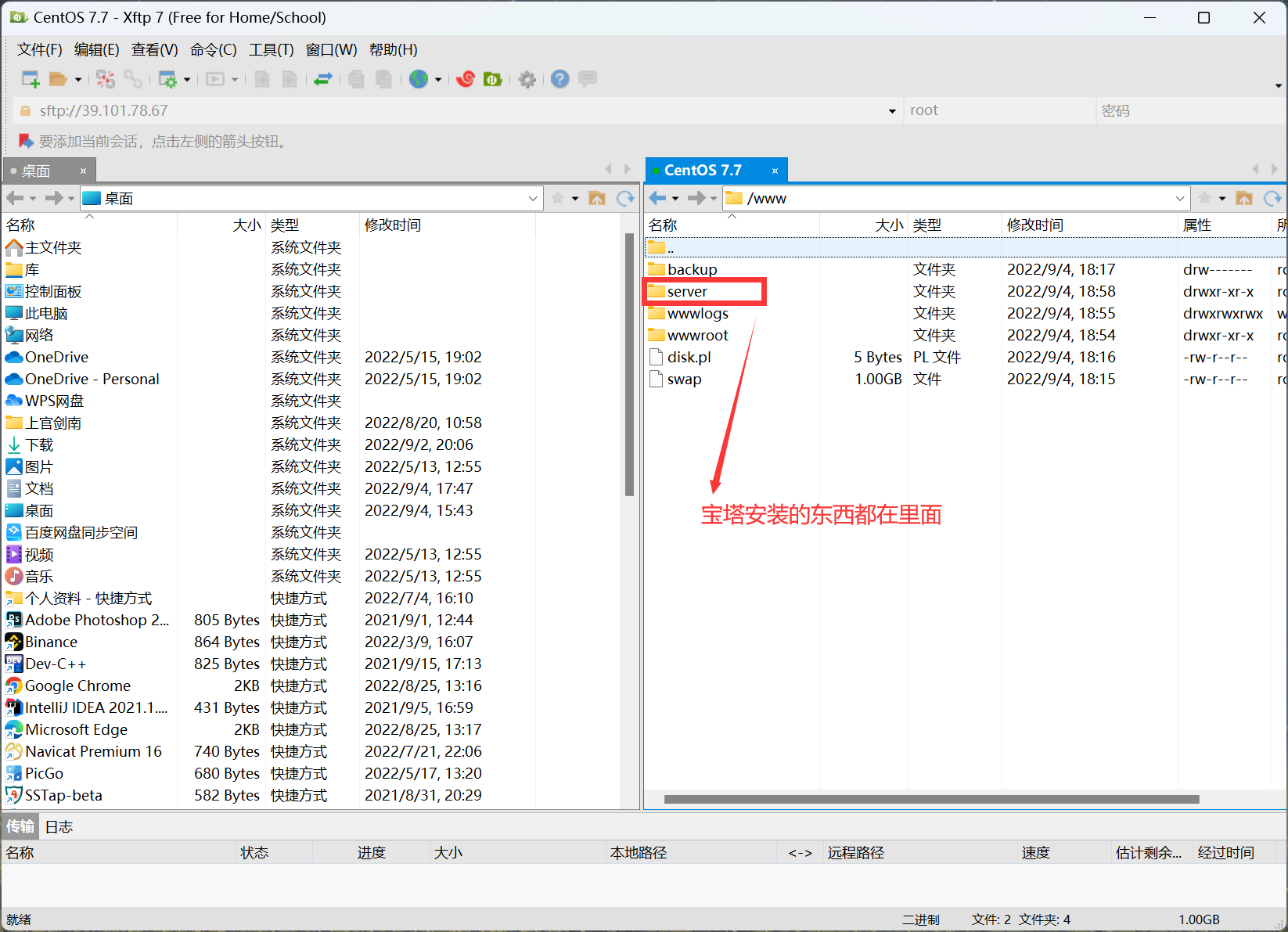Open the folder icon dropdown arrow
Screen dimensions: 1288x932
[x=77, y=80]
